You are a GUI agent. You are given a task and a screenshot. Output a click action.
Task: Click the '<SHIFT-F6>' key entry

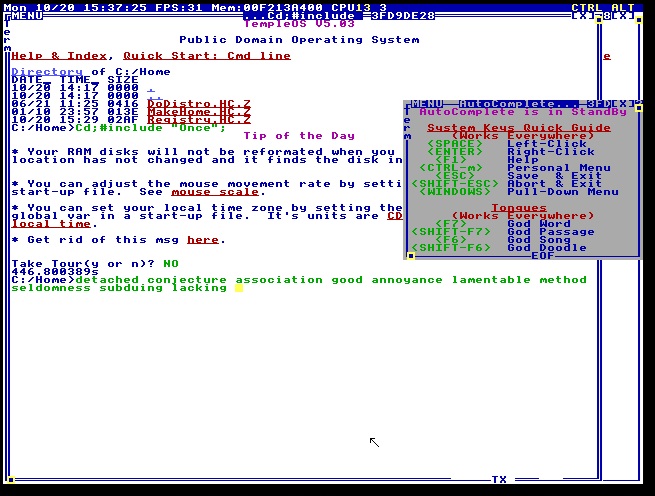tap(451, 247)
